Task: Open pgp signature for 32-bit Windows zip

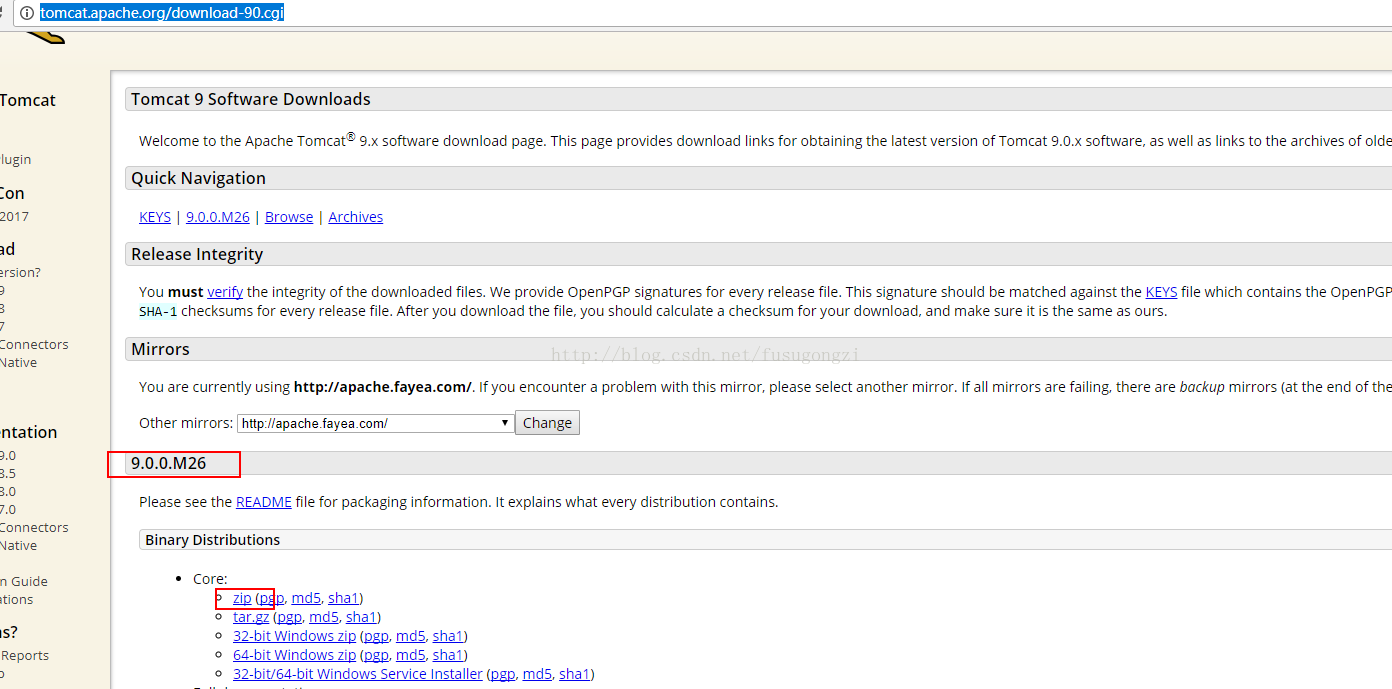Action: pos(376,636)
